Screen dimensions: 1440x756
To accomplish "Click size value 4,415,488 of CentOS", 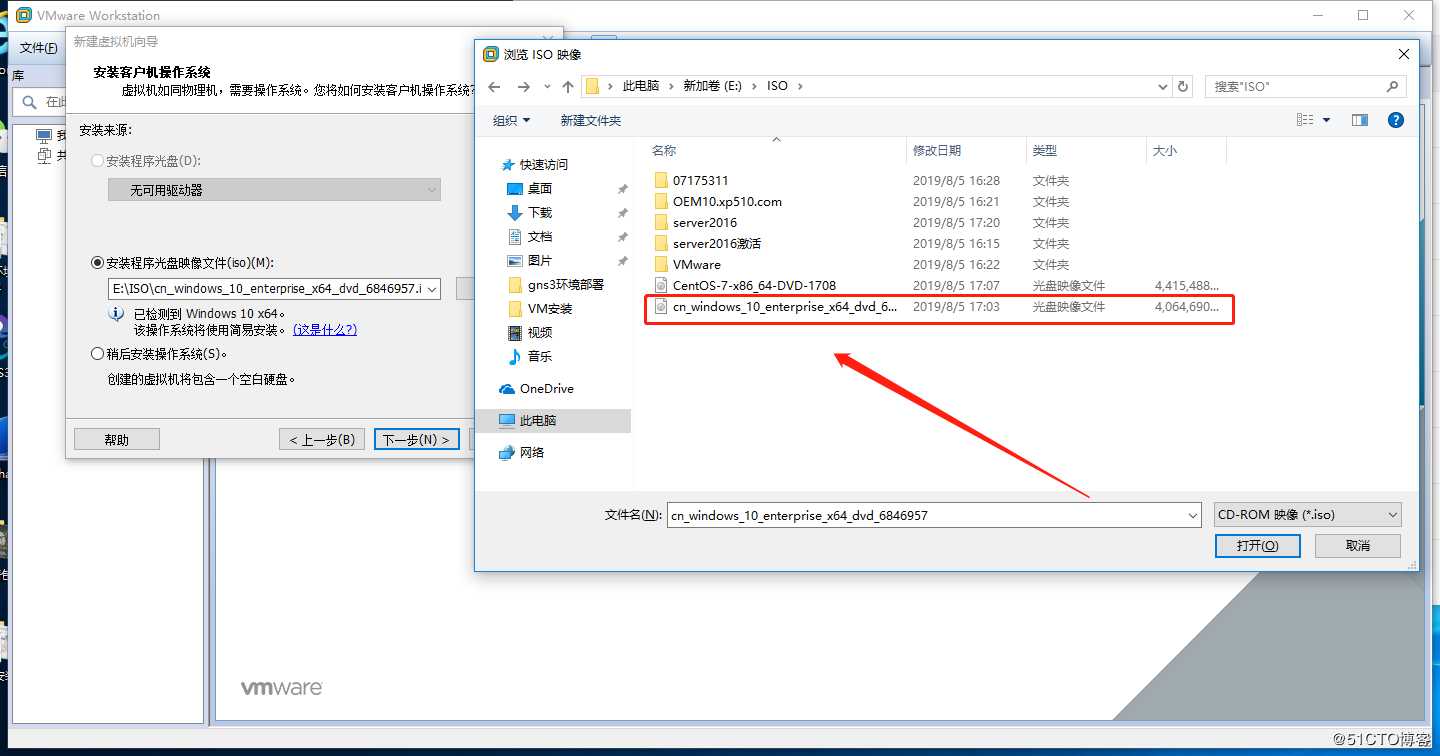I will pyautogui.click(x=1187, y=286).
